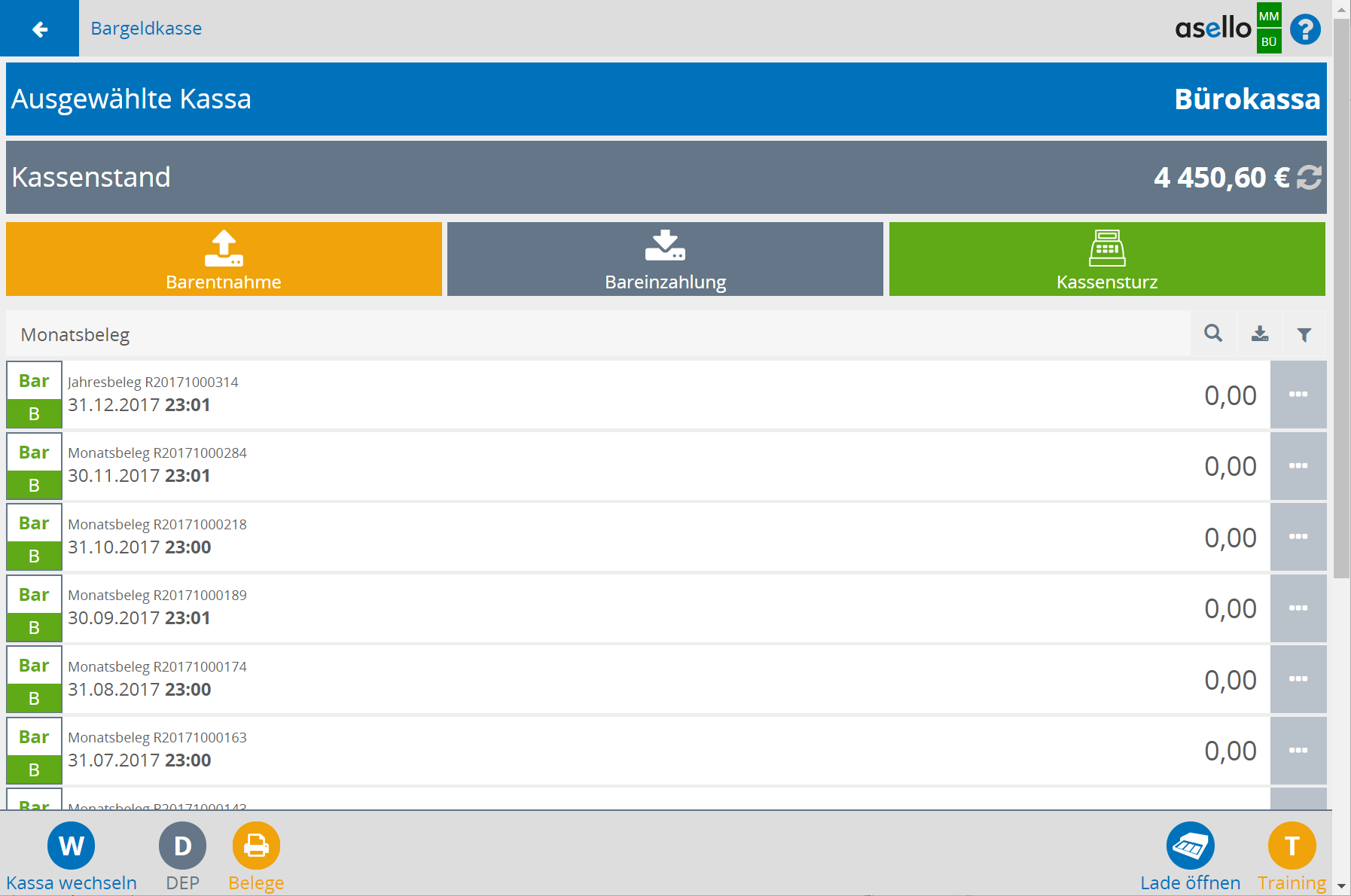Expand options for Monatsbeleg R20171000218
This screenshot has width=1351, height=896.
click(1298, 537)
